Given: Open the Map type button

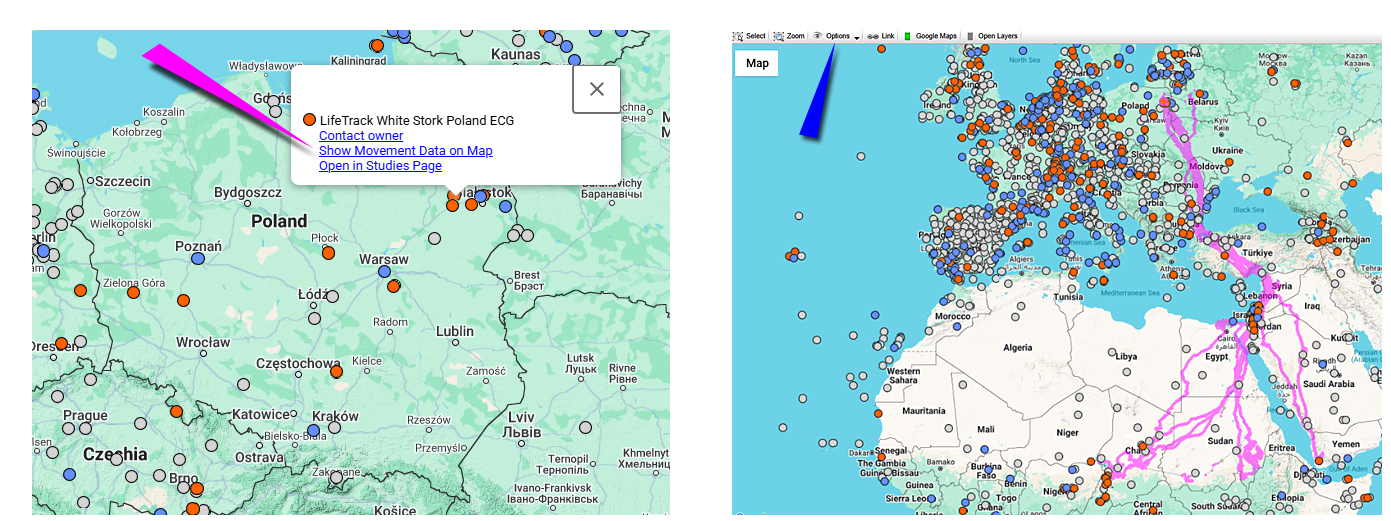Looking at the screenshot, I should [757, 63].
